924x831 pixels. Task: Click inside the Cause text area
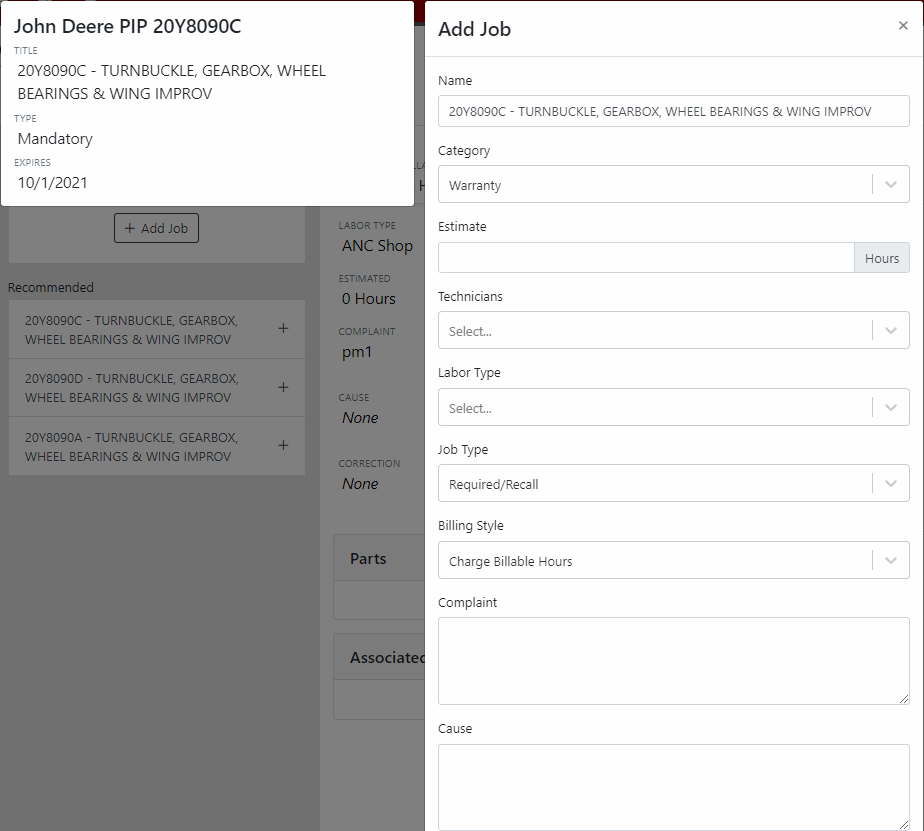(674, 787)
